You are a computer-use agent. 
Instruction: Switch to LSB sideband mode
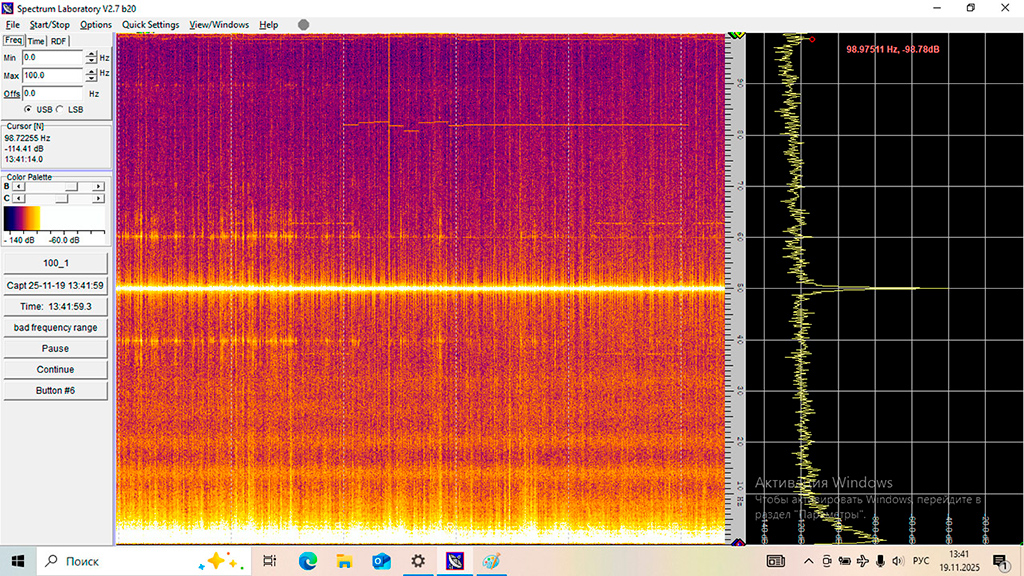(59, 109)
